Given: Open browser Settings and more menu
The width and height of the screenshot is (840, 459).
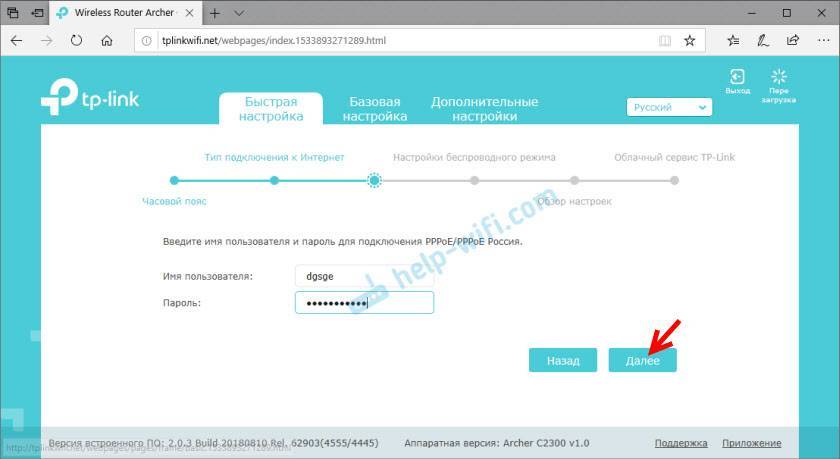Looking at the screenshot, I should (823, 41).
